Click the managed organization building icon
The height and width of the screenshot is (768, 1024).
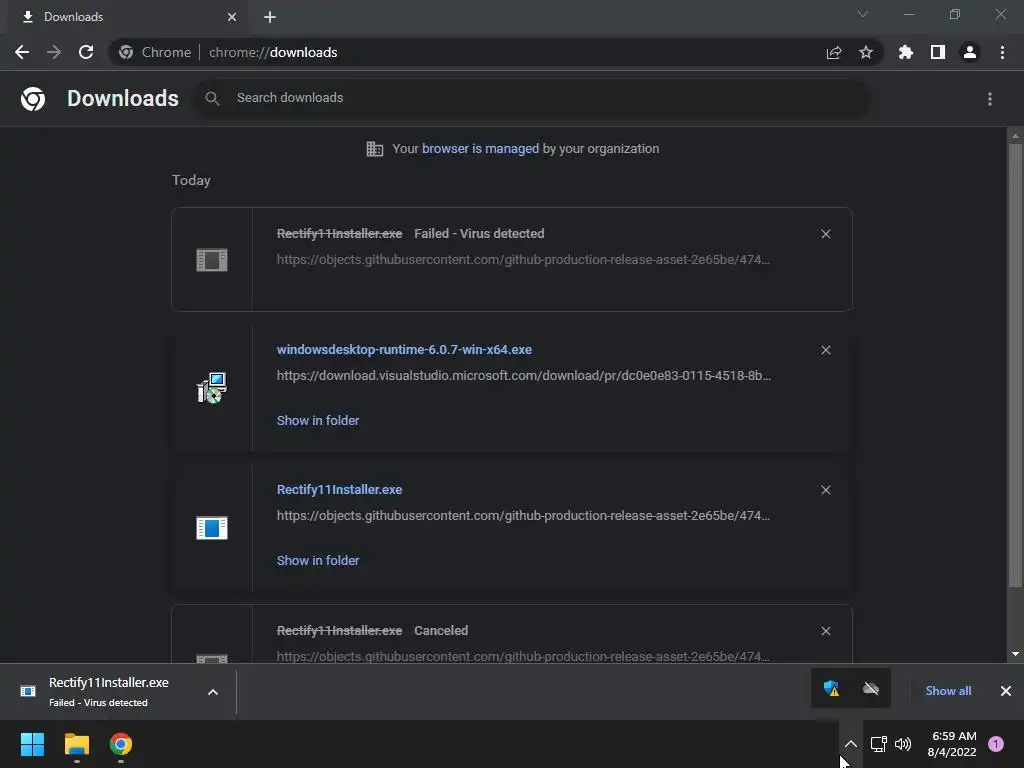[x=375, y=149]
